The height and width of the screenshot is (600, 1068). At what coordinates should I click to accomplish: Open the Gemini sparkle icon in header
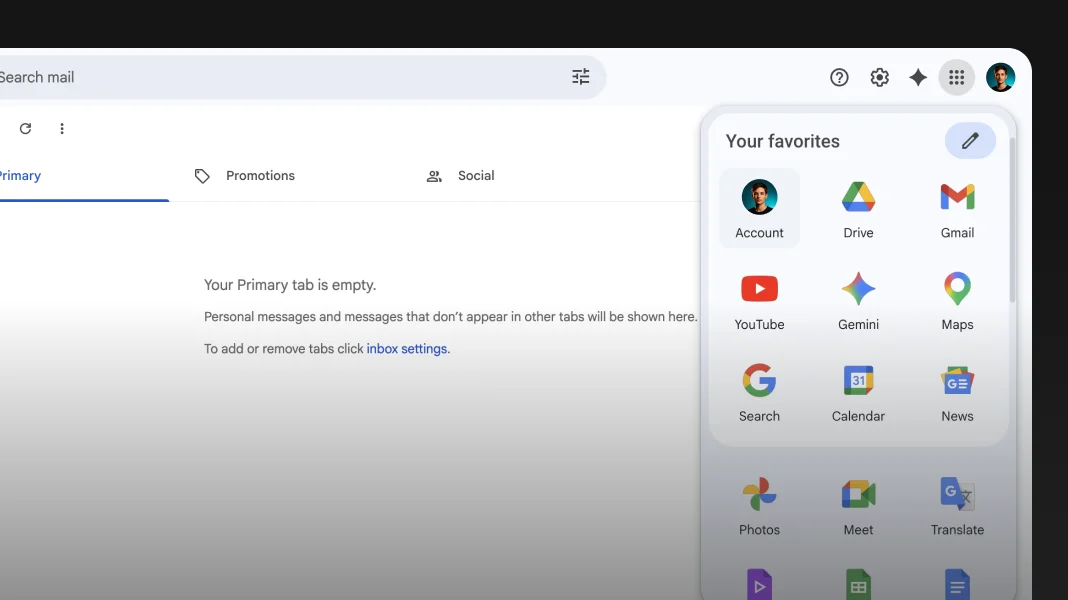pos(917,78)
